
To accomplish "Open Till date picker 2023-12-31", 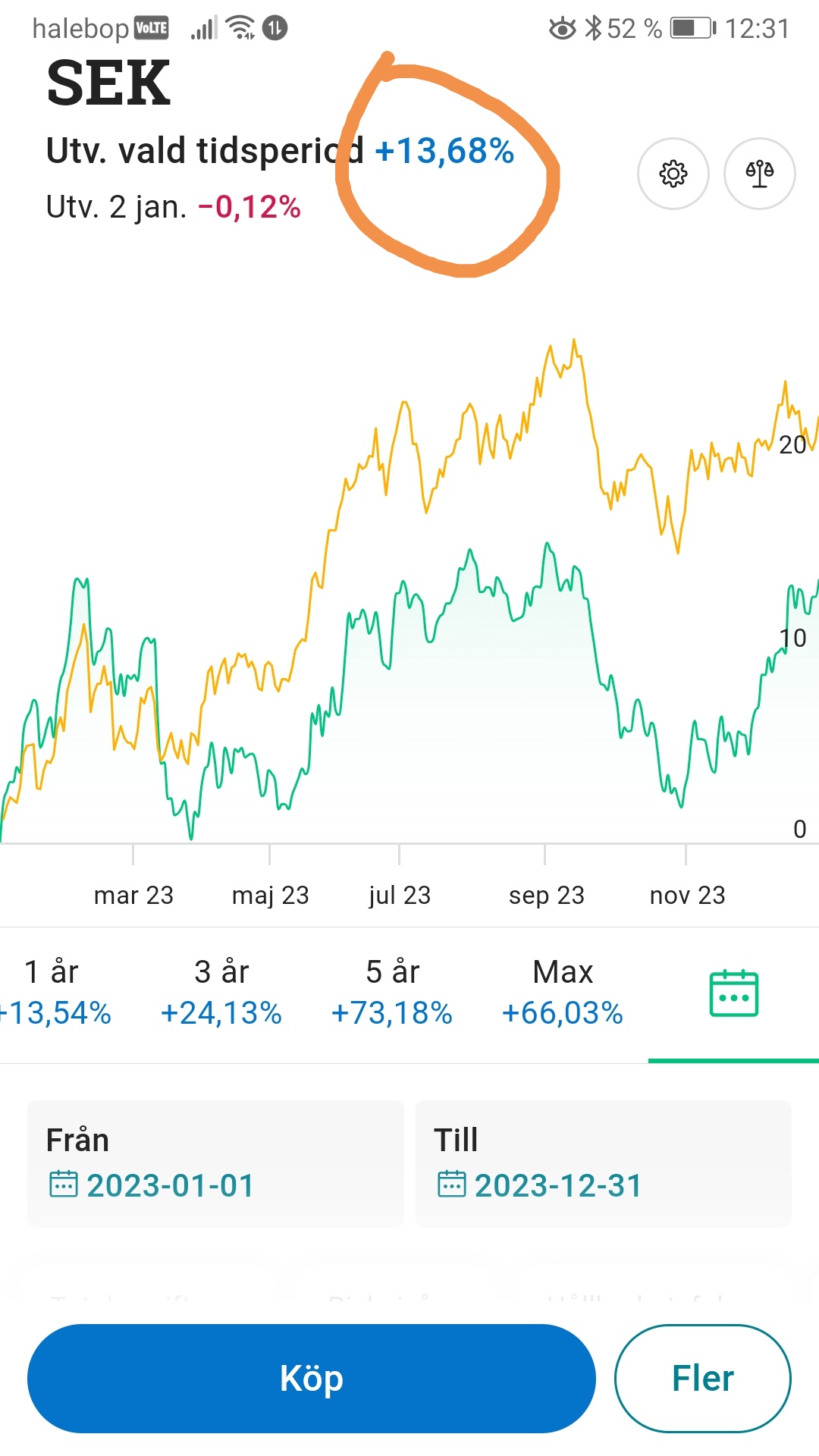I will [x=558, y=1185].
